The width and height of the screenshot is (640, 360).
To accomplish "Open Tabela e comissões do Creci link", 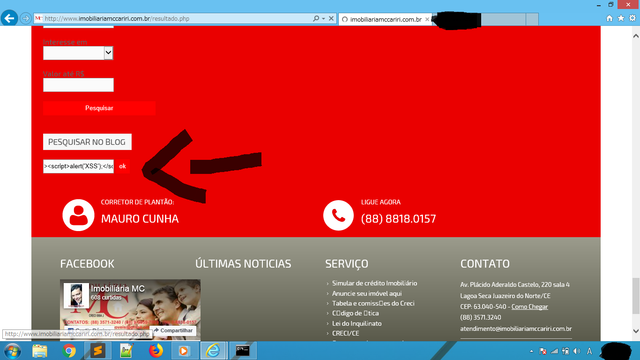I will pyautogui.click(x=373, y=303).
